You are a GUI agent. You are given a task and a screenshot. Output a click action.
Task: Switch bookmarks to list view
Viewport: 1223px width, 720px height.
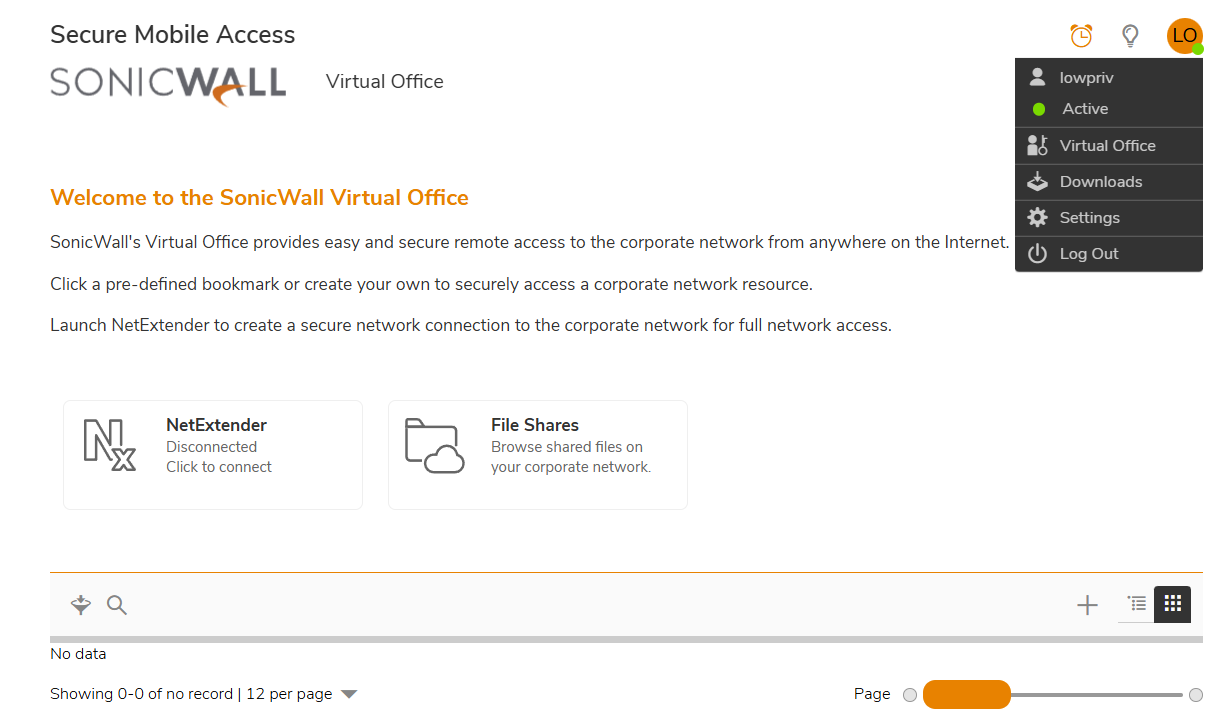[1137, 604]
